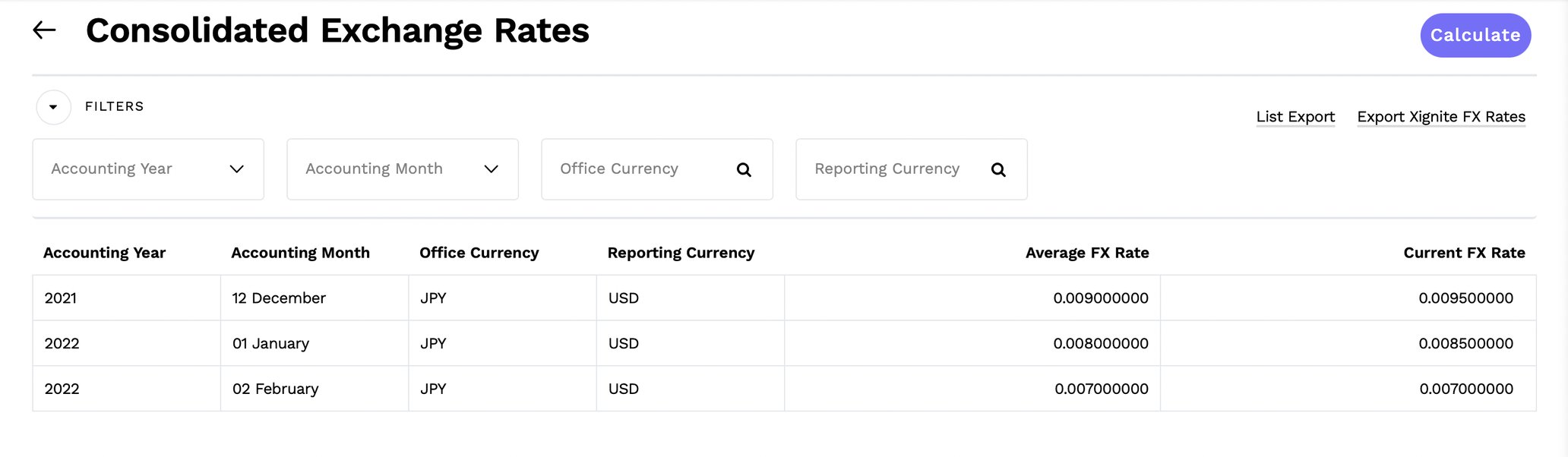Click the back arrow icon
This screenshot has height=457, width=1568.
(x=45, y=30)
